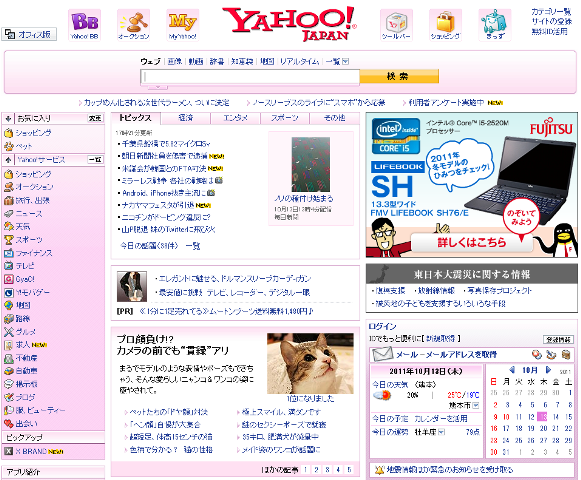This screenshot has height=480, width=581.
Task: Open the 新規取得 ID link
Action: tap(440, 338)
